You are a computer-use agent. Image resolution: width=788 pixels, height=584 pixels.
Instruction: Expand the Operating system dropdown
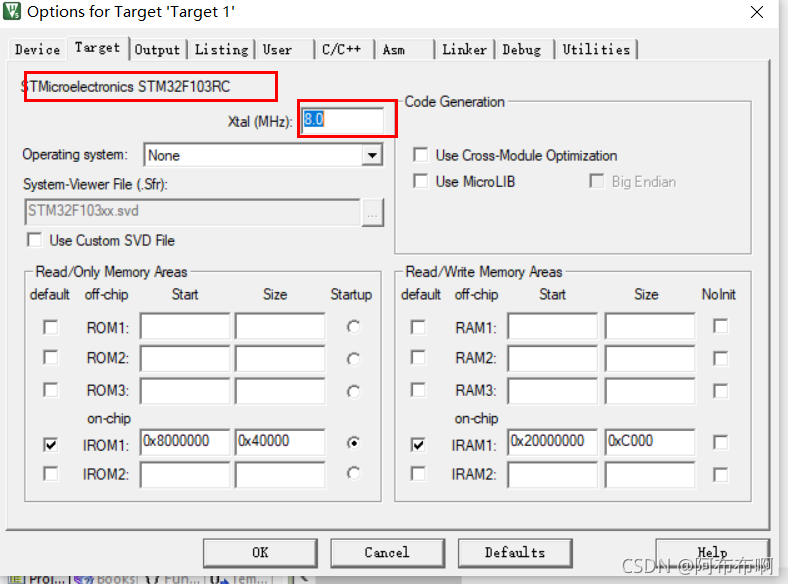(x=372, y=155)
